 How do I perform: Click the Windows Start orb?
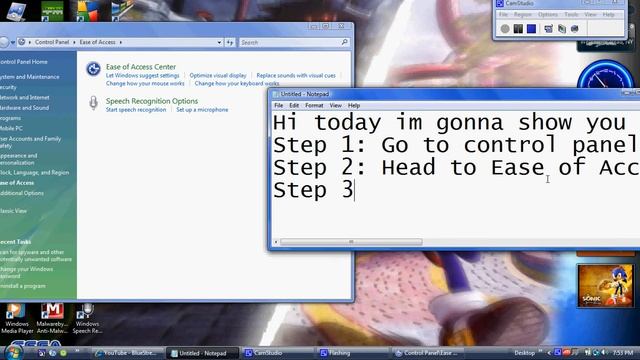(14, 353)
